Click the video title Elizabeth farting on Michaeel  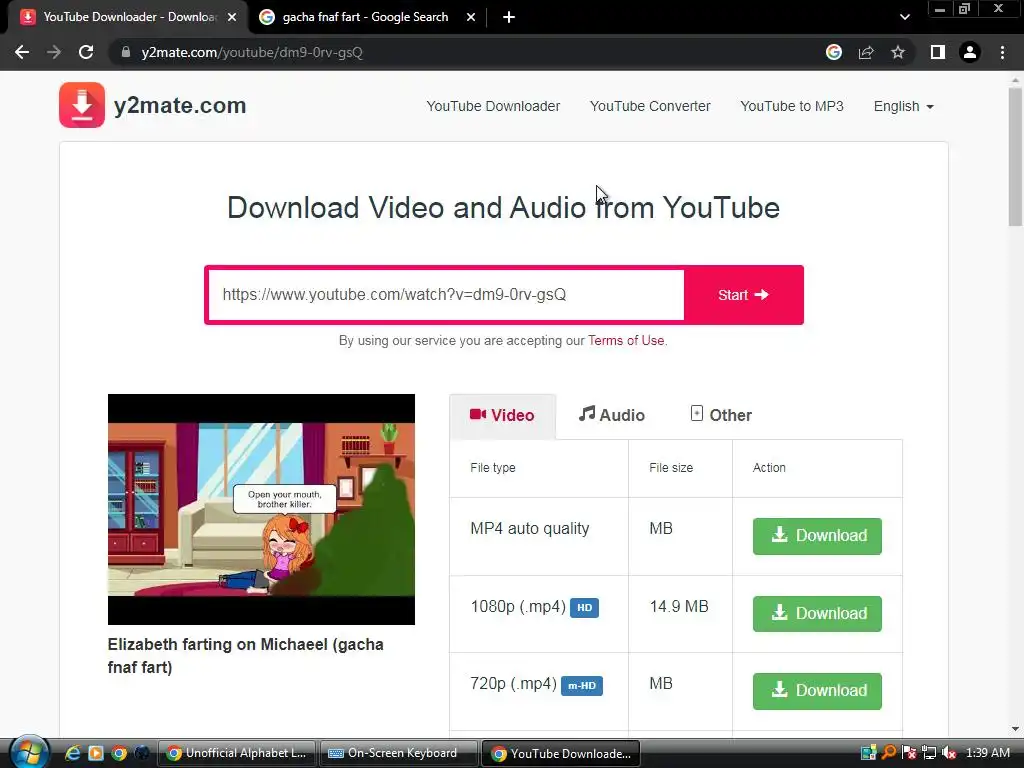(x=246, y=656)
